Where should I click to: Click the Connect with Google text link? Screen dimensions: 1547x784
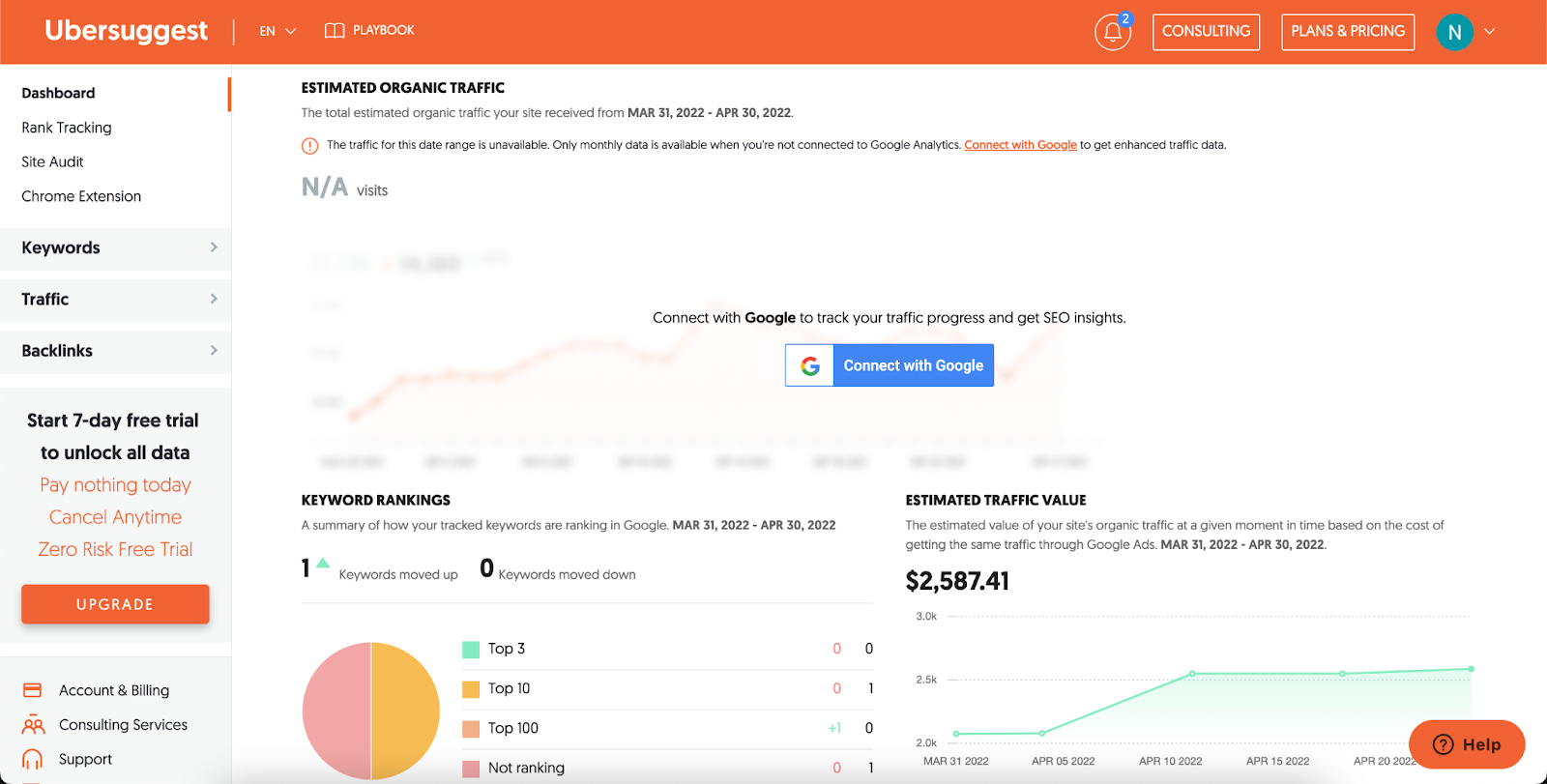click(x=1020, y=145)
